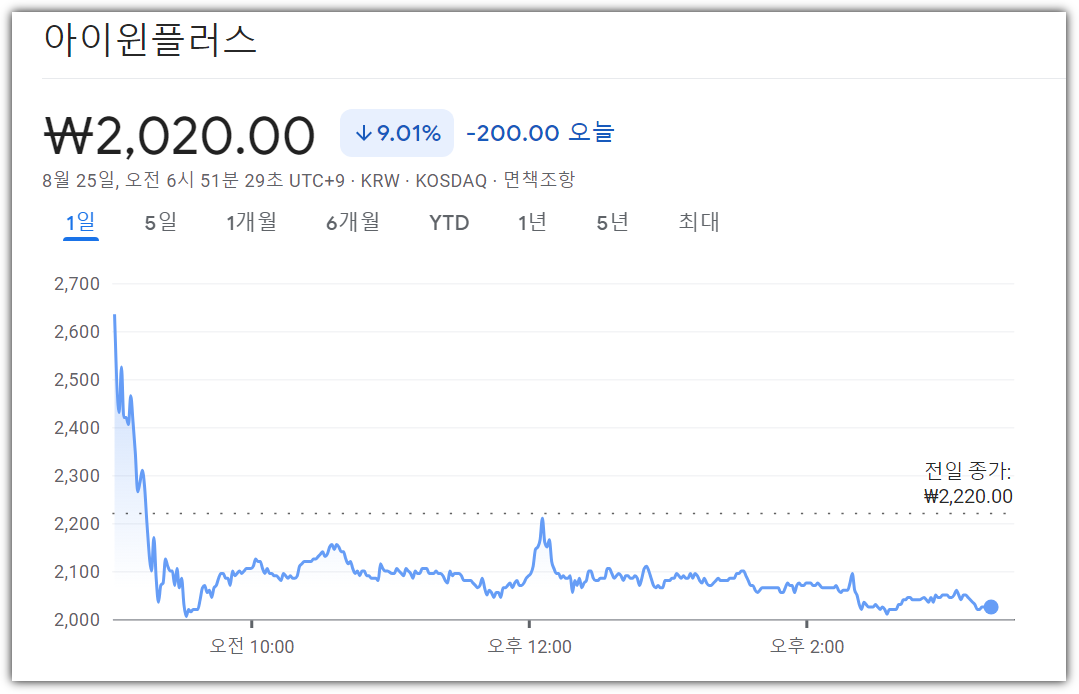
Task: Click the ₩2,220.00 previous-close text
Action: tap(968, 497)
